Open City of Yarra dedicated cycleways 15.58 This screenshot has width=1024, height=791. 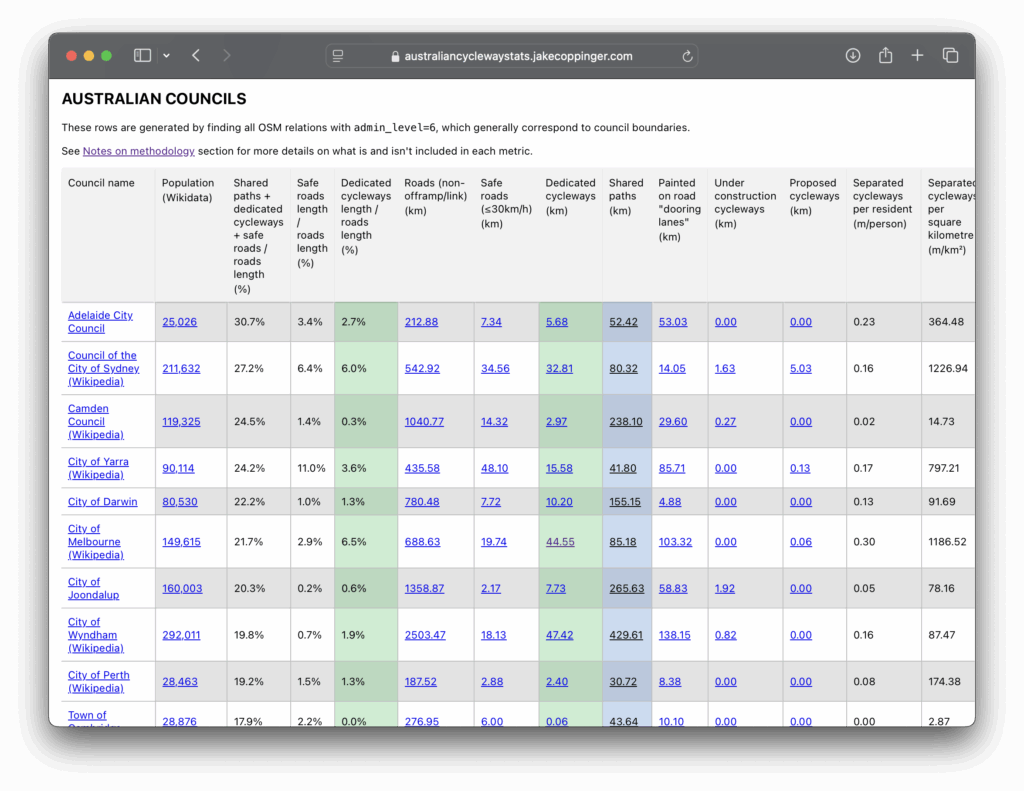point(559,468)
